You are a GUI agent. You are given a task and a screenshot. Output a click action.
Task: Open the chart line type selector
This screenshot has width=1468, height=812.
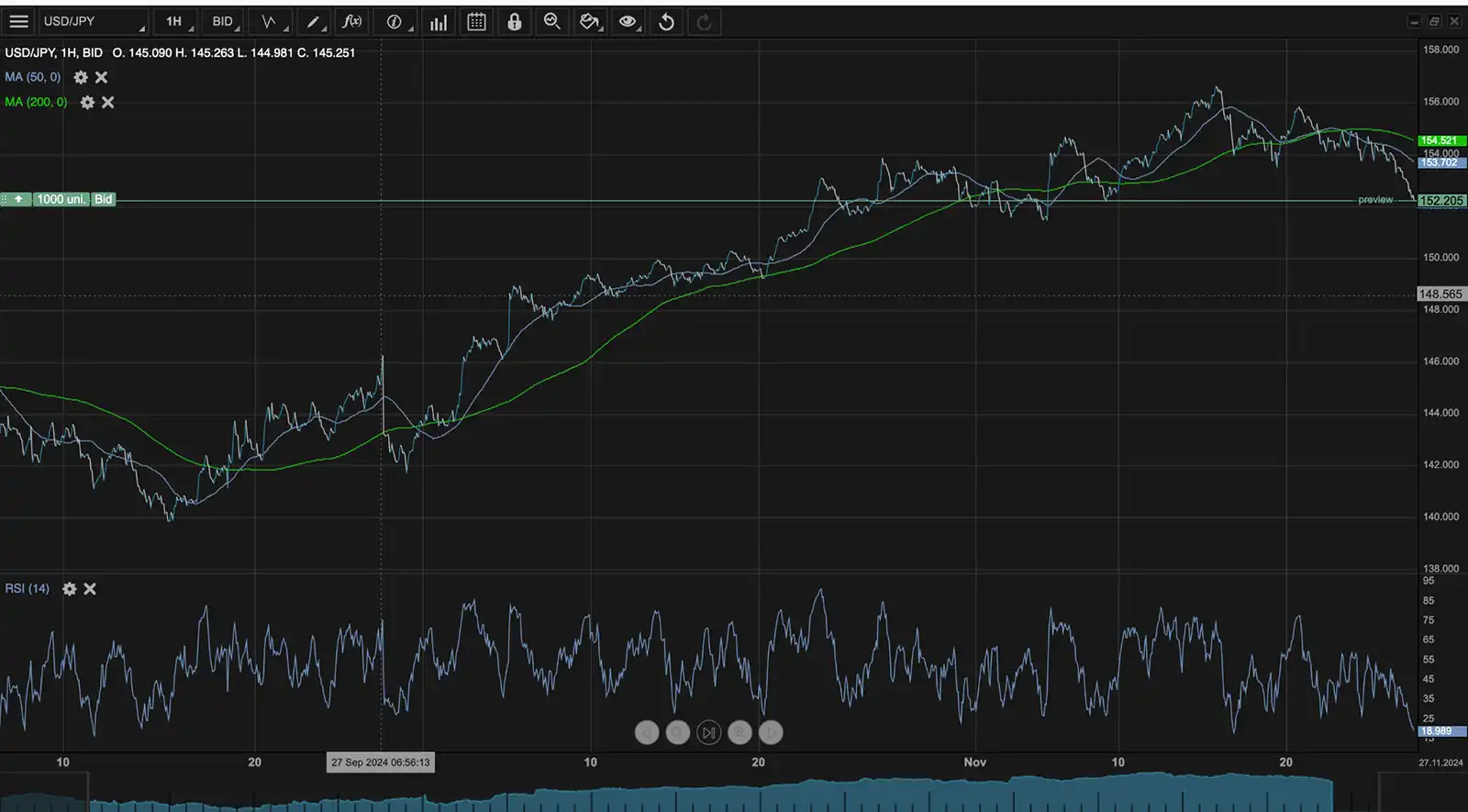[x=271, y=22]
